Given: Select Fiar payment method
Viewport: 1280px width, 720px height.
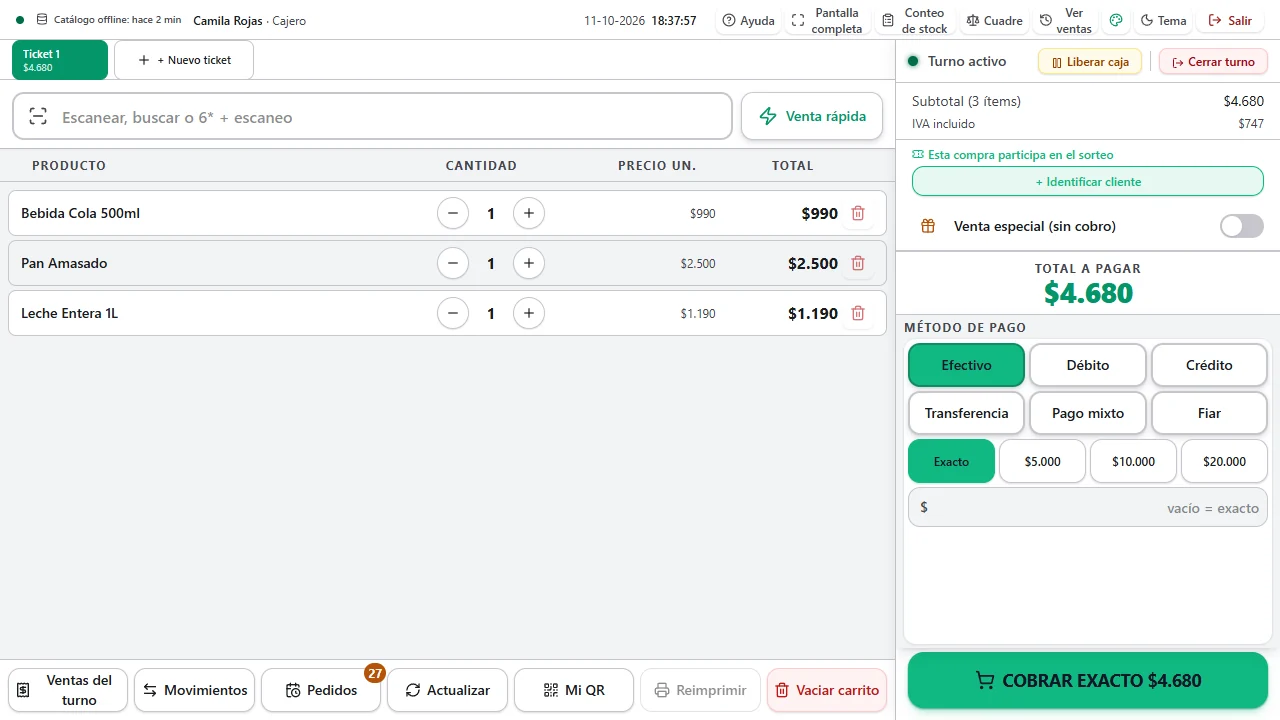Looking at the screenshot, I should (1209, 413).
